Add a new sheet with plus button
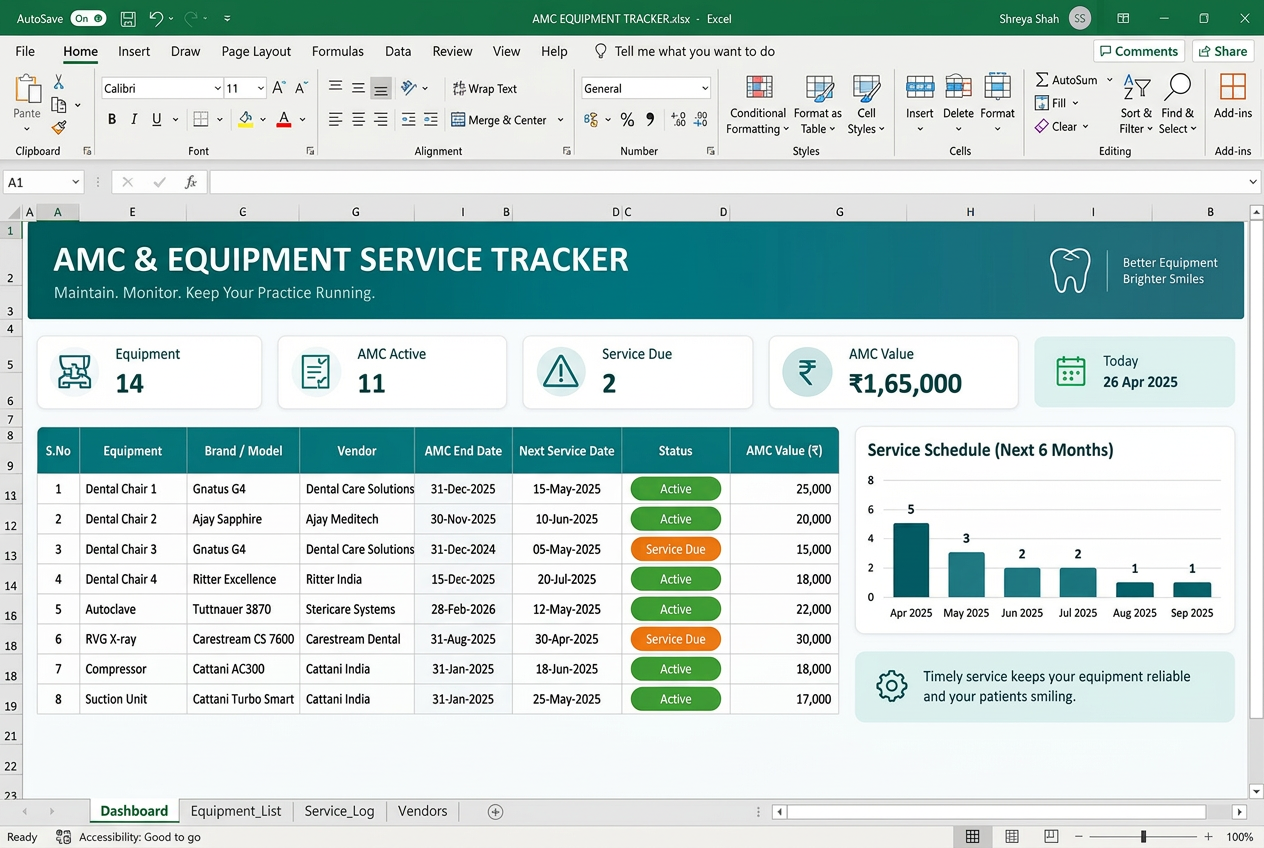1264x848 pixels. tap(495, 812)
